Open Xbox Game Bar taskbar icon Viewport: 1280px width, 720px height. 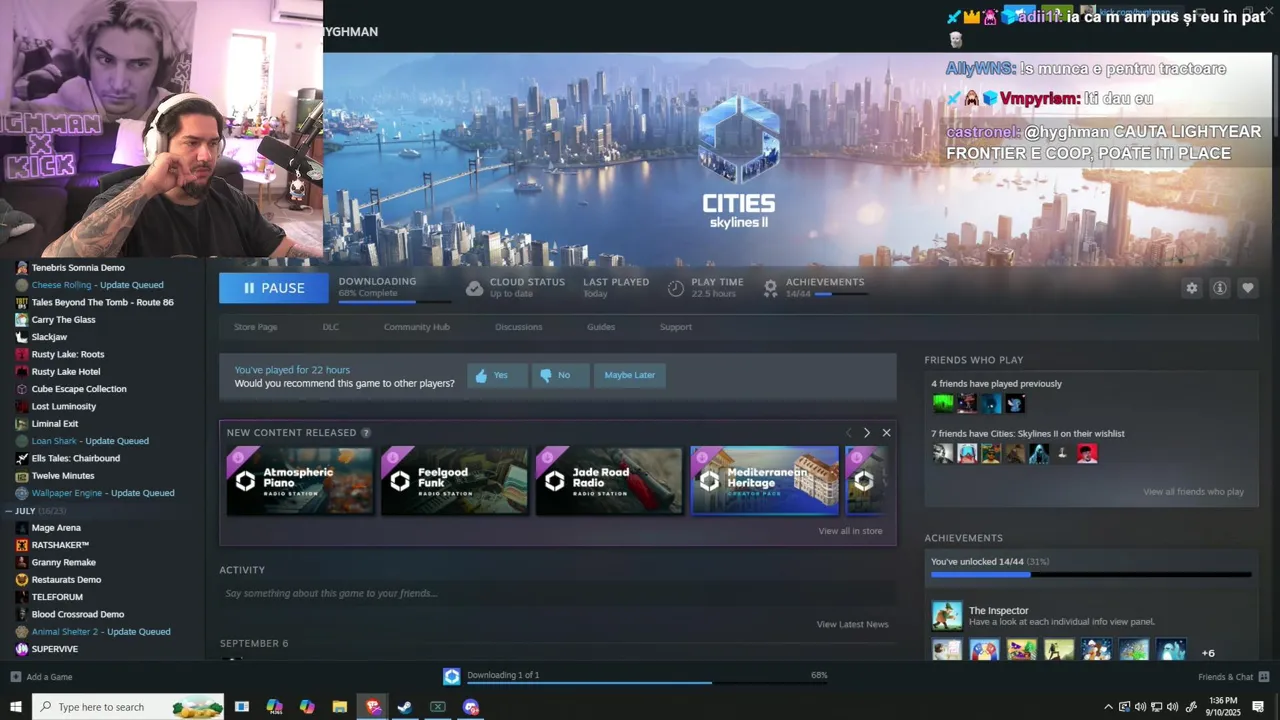click(x=438, y=707)
